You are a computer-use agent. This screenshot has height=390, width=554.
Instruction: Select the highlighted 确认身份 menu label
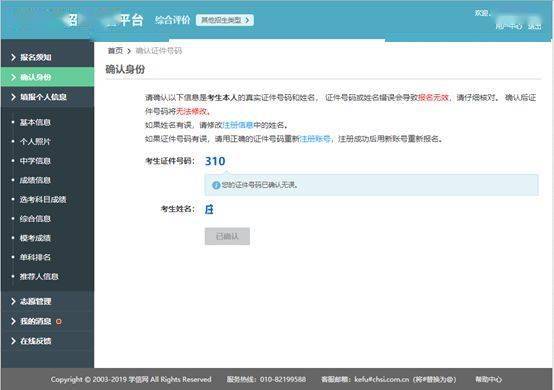[36, 77]
